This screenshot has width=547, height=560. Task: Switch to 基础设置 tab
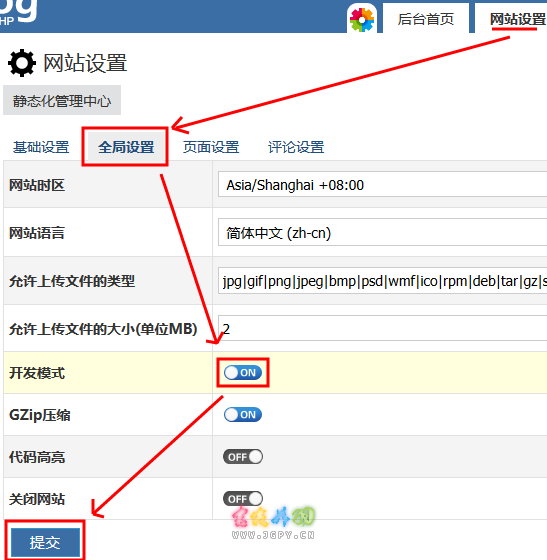tap(41, 147)
